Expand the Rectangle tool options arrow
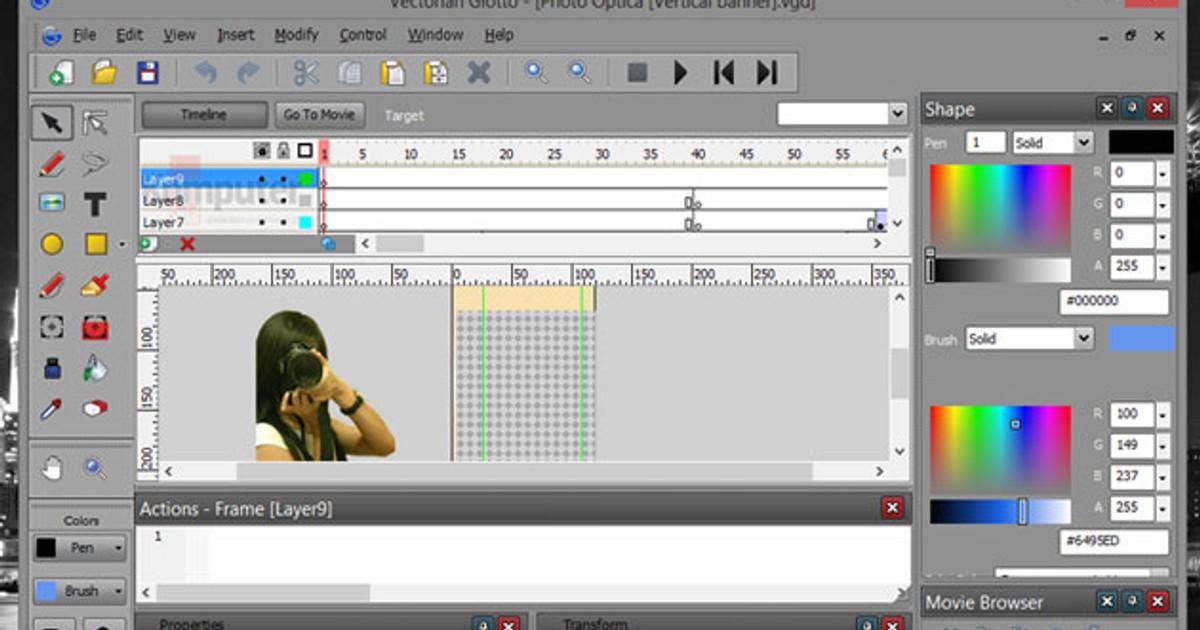Viewport: 1200px width, 630px height. pyautogui.click(x=122, y=244)
